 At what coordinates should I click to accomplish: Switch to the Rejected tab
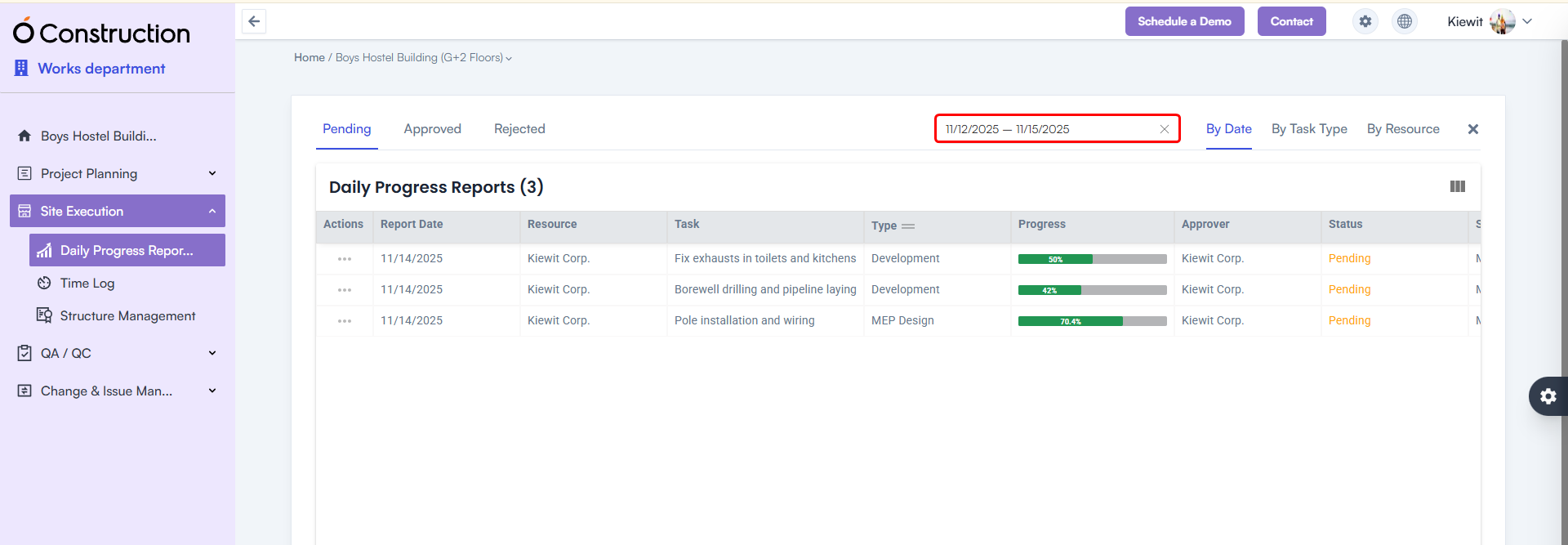click(x=519, y=129)
